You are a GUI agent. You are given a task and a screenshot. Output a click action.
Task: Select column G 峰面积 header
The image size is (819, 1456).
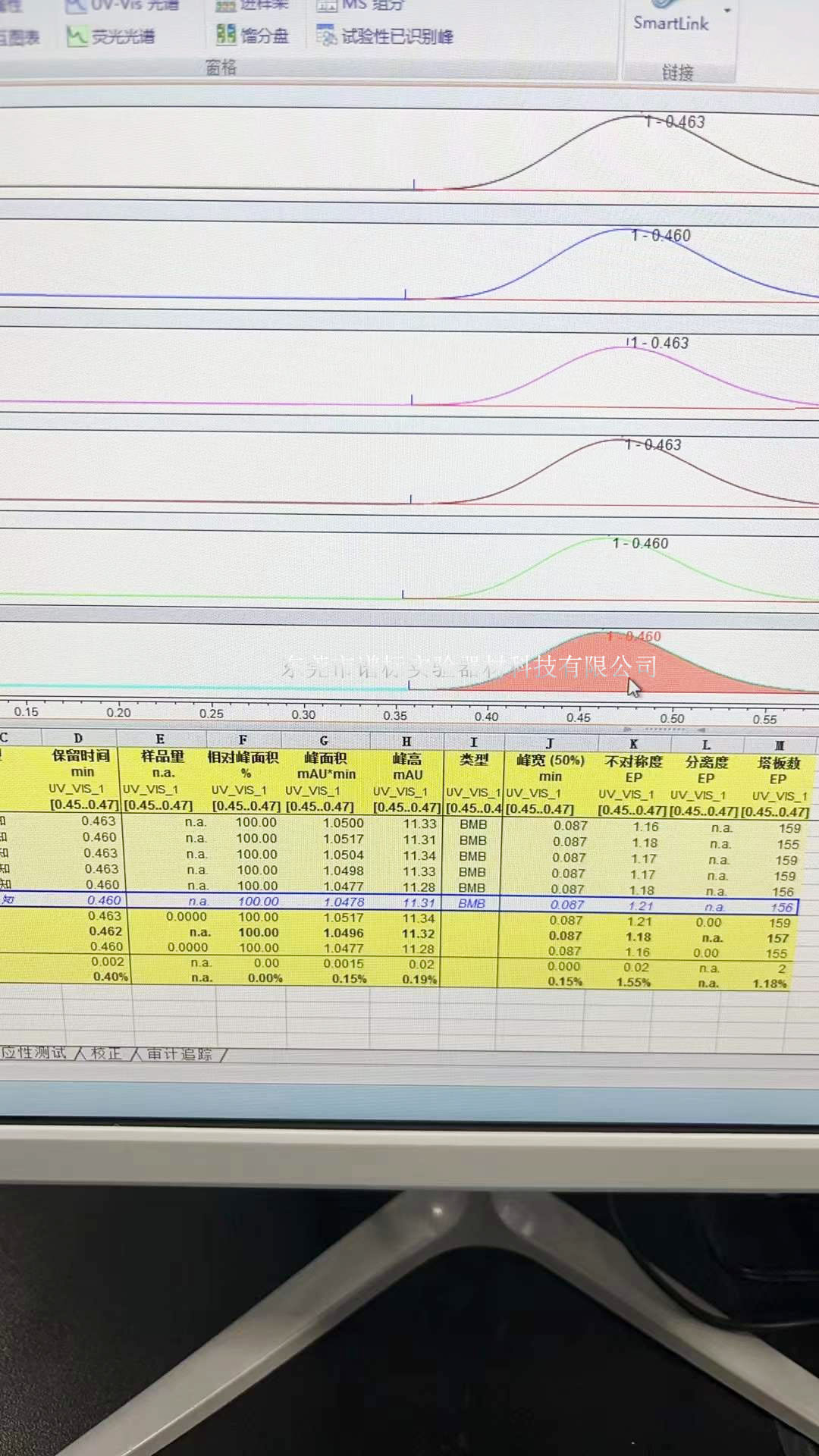coord(324,740)
